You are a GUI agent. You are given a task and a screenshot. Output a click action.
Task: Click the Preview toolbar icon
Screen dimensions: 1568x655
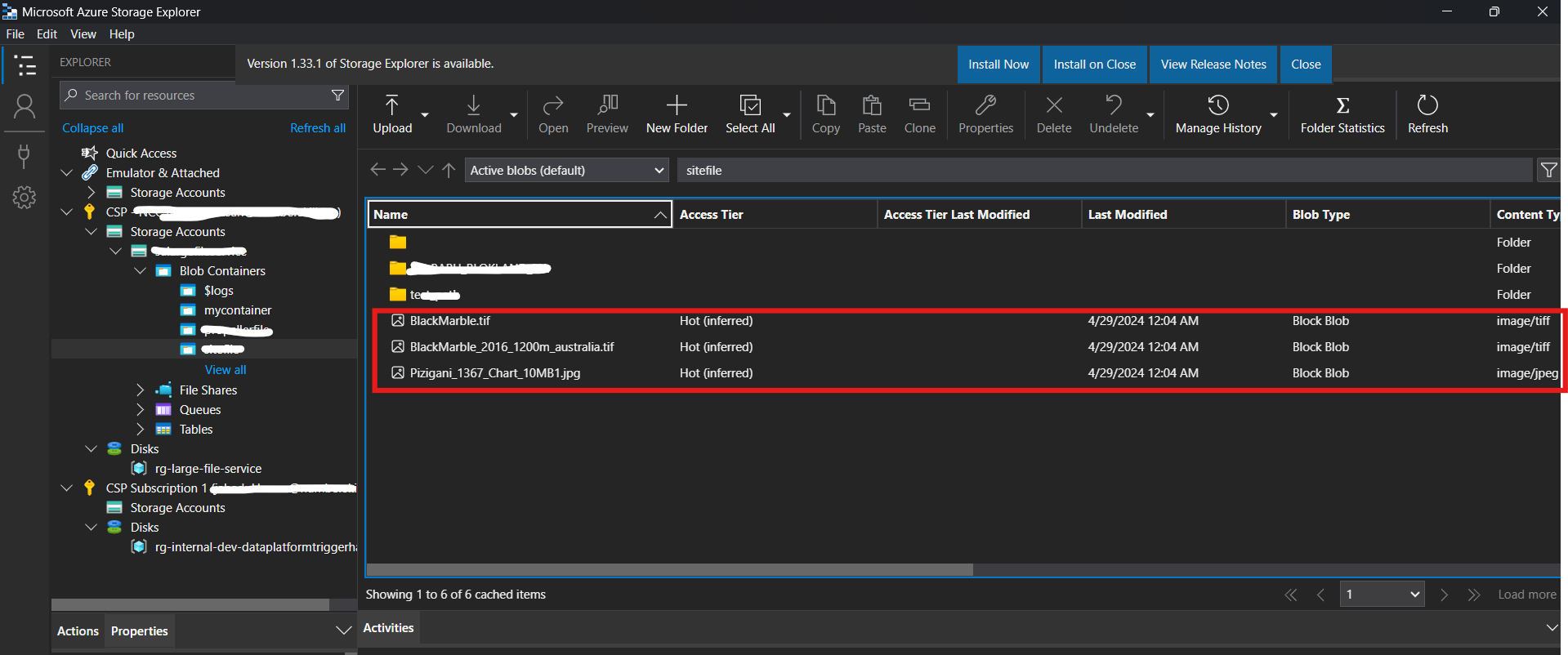pyautogui.click(x=607, y=114)
